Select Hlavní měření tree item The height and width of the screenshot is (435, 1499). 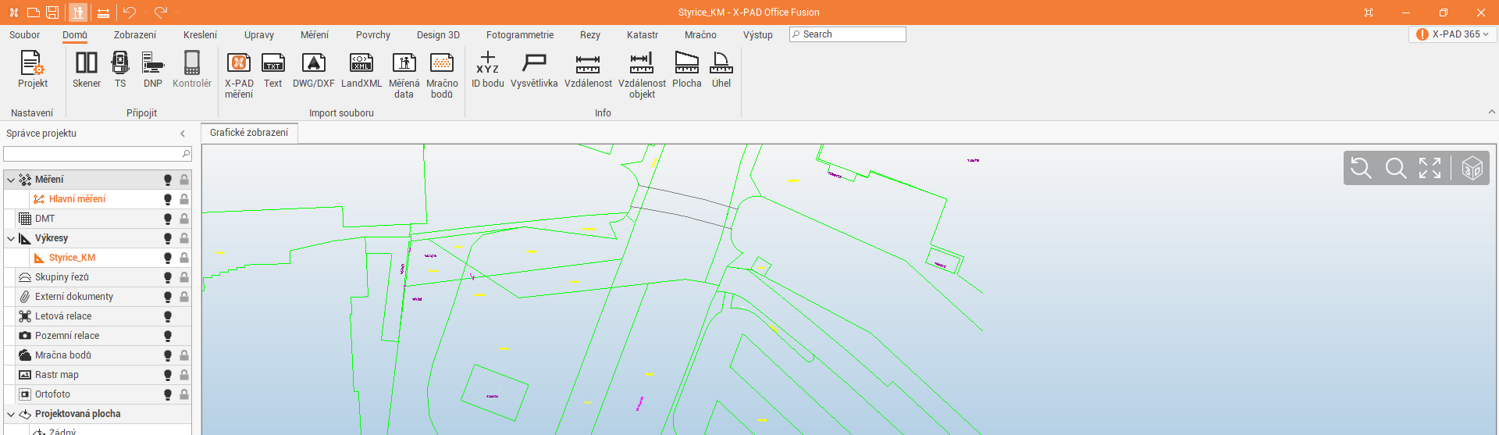coord(77,199)
